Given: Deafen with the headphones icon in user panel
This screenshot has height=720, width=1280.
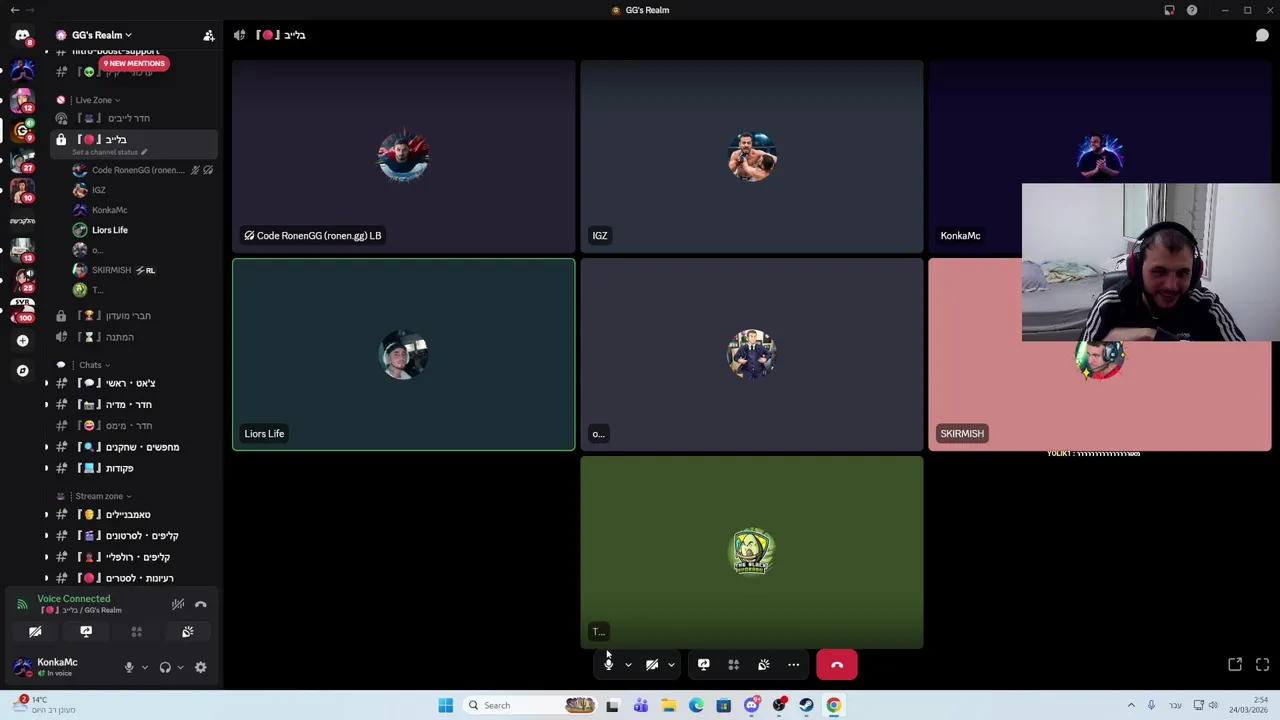Looking at the screenshot, I should pos(165,667).
